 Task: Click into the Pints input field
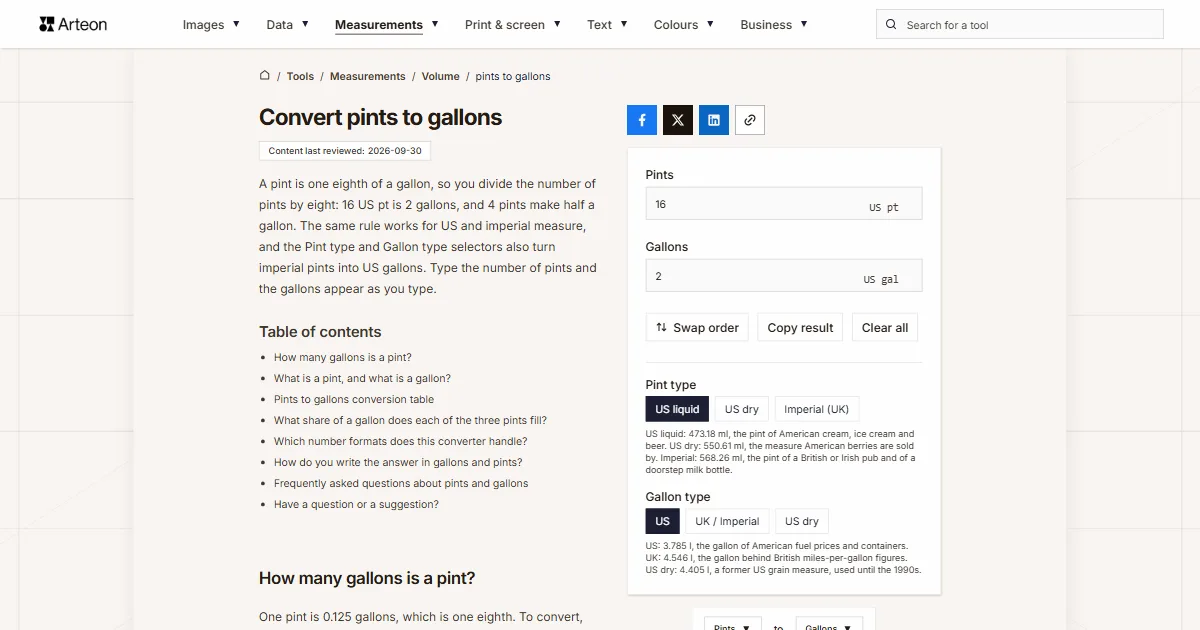[x=784, y=204]
